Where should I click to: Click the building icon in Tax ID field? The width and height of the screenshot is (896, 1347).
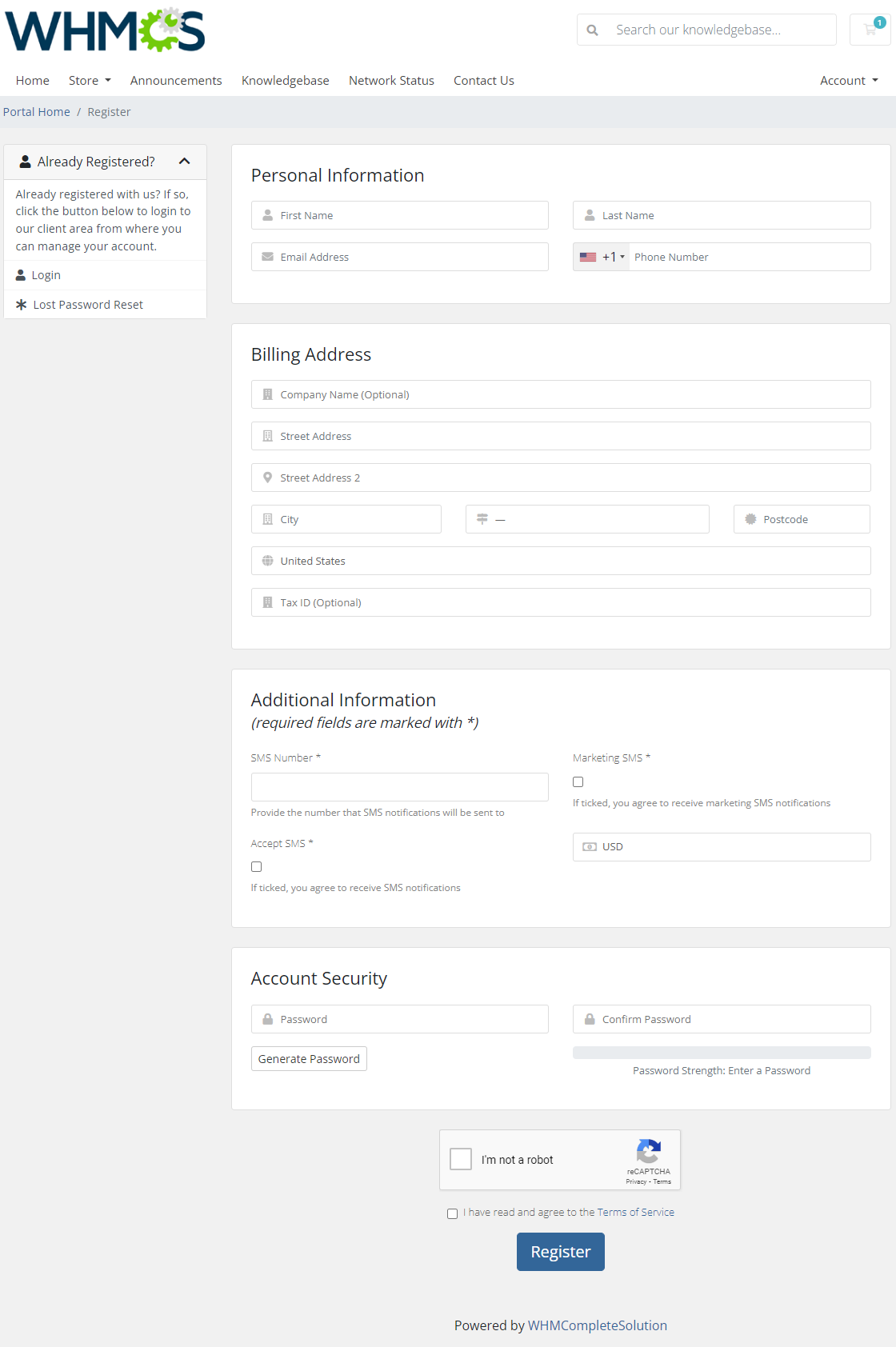tap(268, 602)
